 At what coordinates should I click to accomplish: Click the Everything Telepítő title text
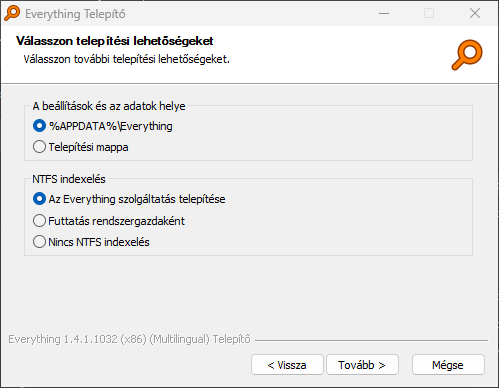[x=75, y=14]
